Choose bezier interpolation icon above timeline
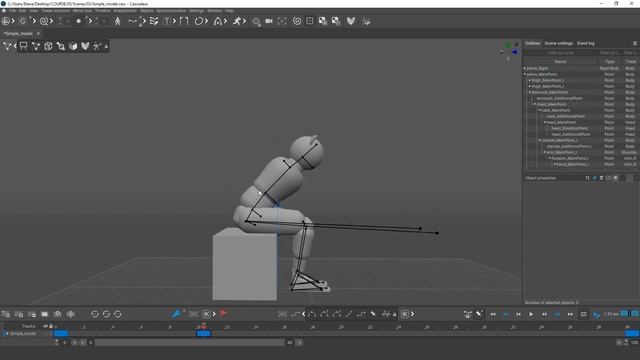This screenshot has width=640, height=360. [312, 314]
